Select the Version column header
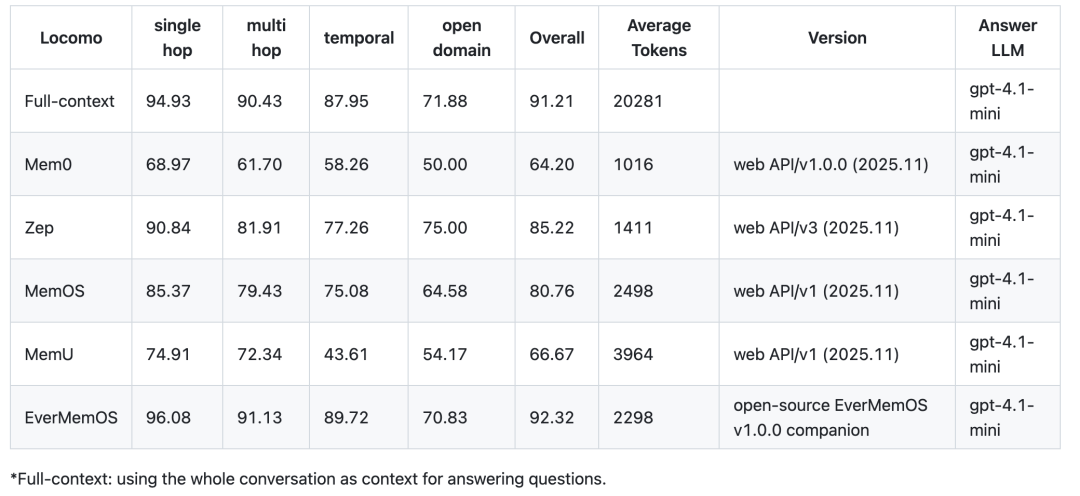 click(x=837, y=38)
